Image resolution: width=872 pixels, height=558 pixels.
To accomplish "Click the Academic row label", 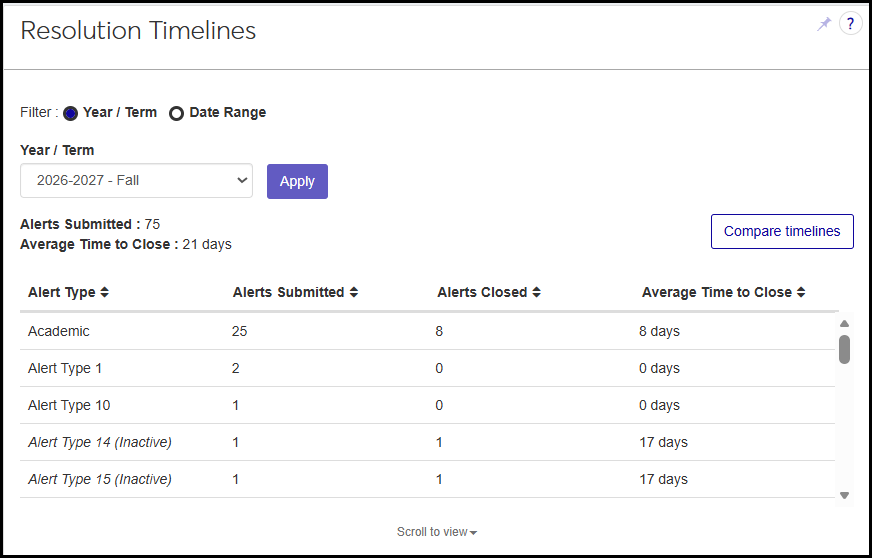I will coord(58,331).
